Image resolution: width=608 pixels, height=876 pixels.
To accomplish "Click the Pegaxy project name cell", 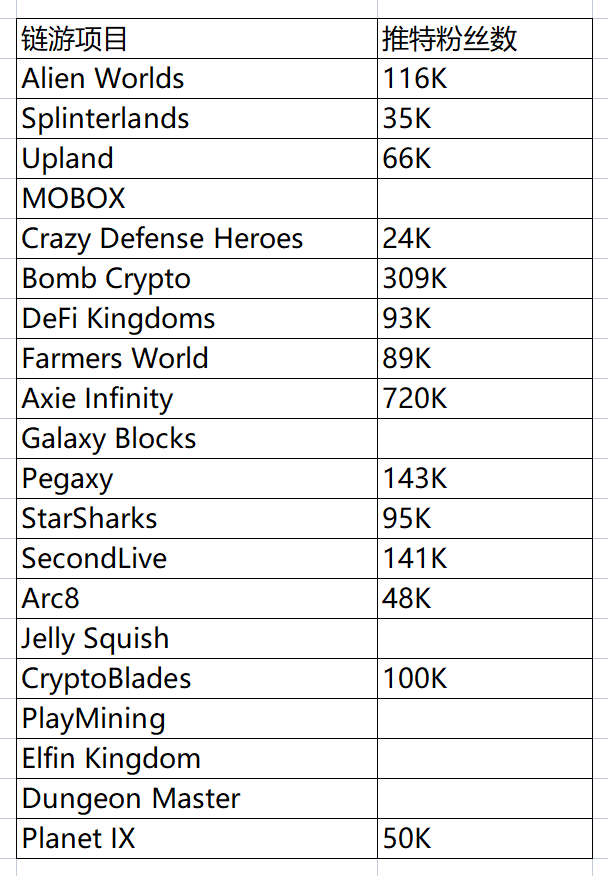I will click(x=197, y=479).
